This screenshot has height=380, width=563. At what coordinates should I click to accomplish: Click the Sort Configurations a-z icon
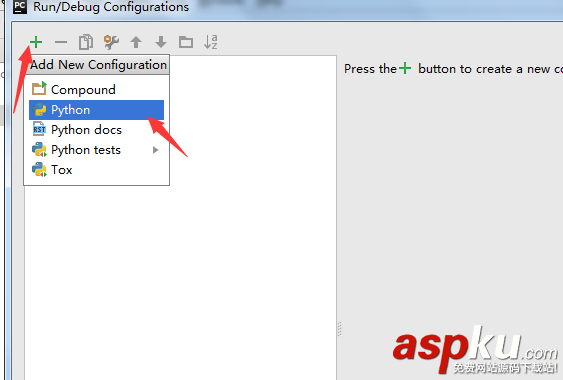coord(211,42)
